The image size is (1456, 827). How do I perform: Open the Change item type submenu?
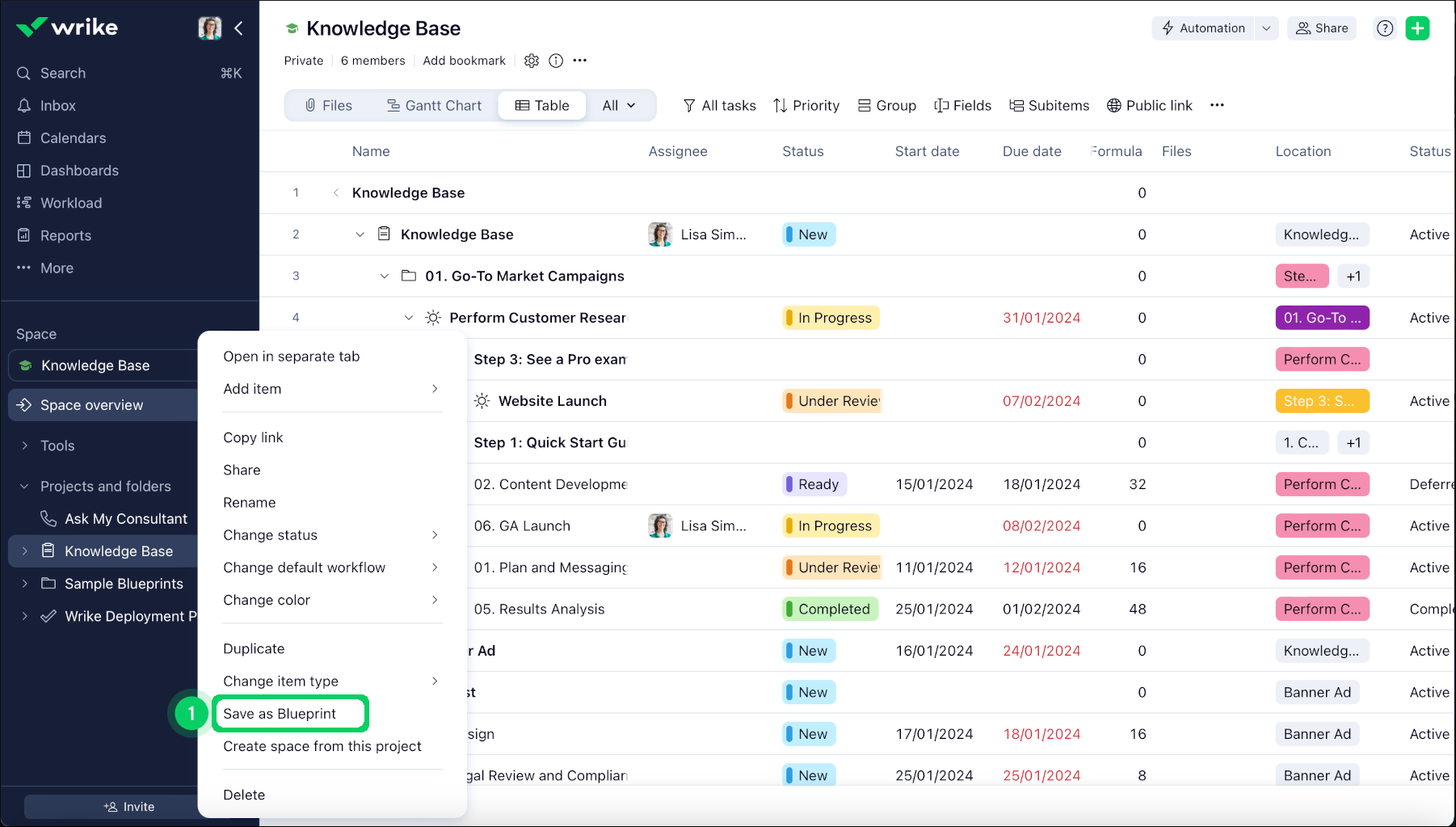[280, 681]
